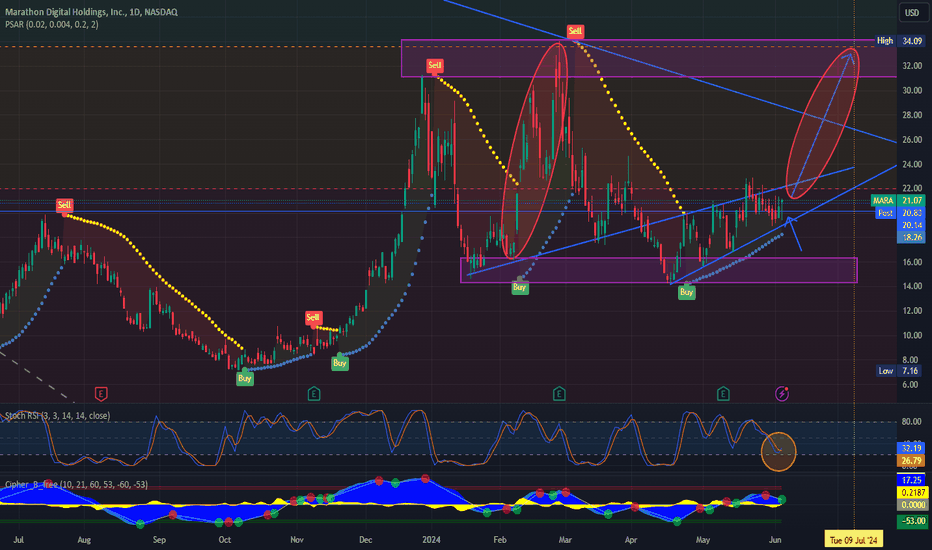Click the Jul label on the time axis

18,540
